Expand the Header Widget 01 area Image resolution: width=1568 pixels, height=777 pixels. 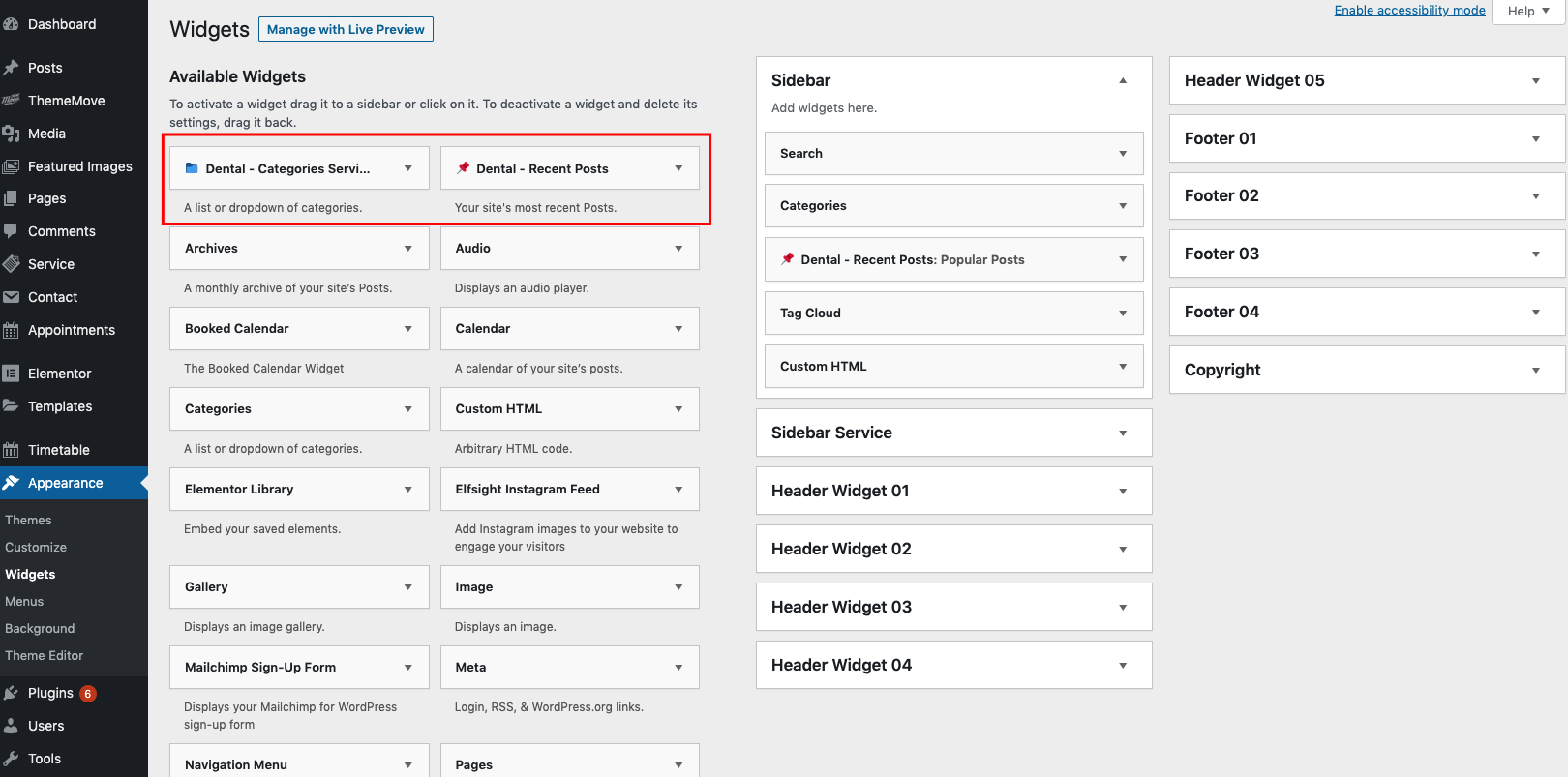[1123, 492]
